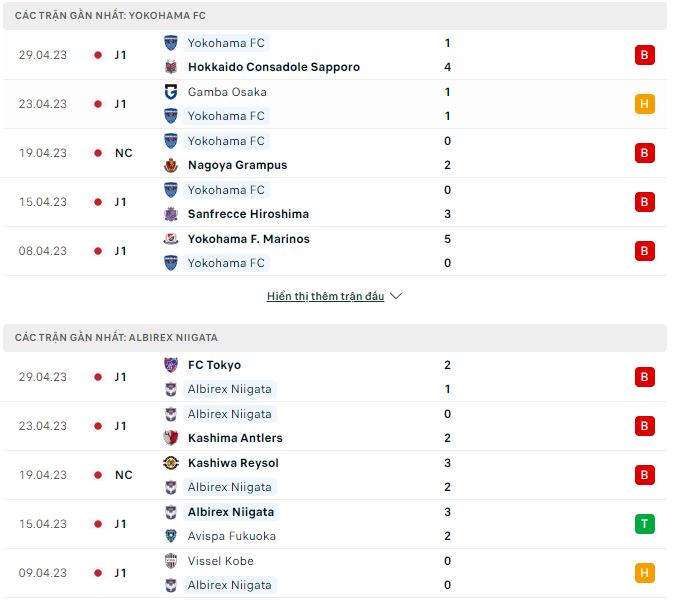Click the Kashima Antlers team crest

tap(170, 438)
